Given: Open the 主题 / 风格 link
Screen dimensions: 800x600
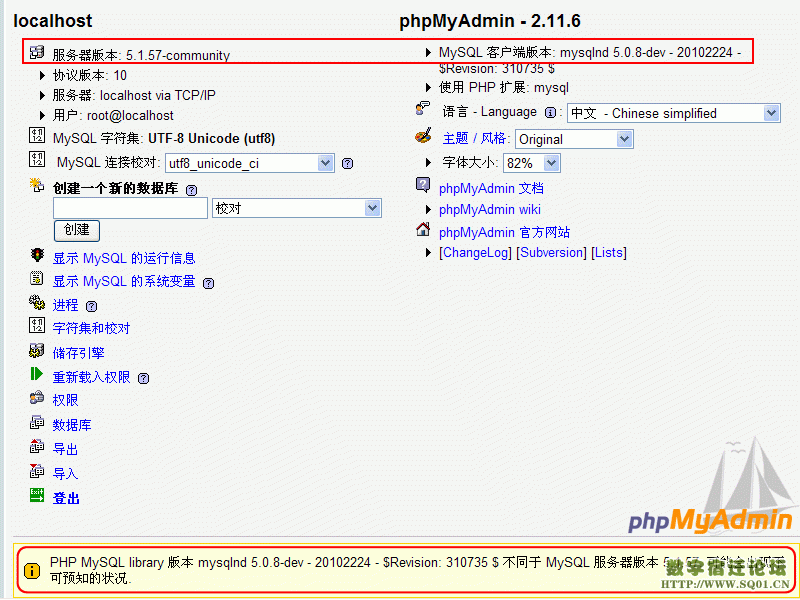Looking at the screenshot, I should pos(474,138).
